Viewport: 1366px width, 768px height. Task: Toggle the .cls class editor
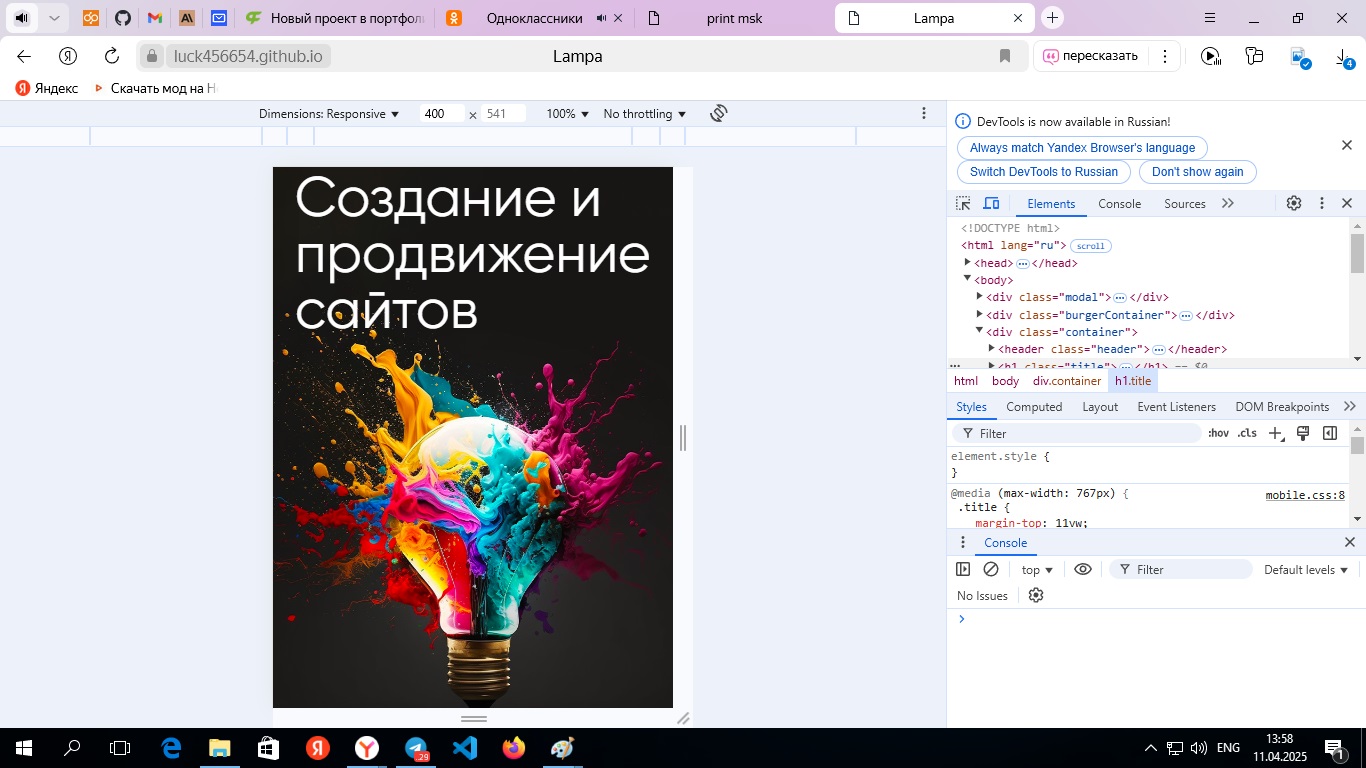pyautogui.click(x=1247, y=433)
